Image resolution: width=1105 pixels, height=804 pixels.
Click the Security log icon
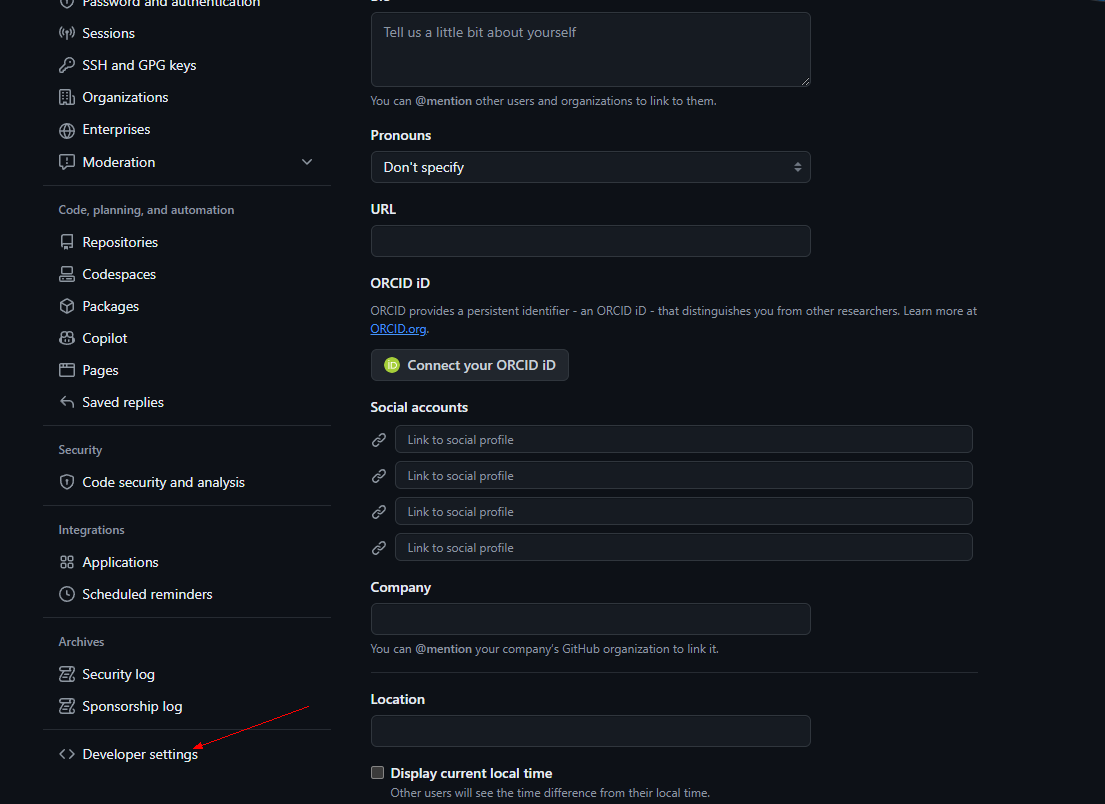point(67,674)
